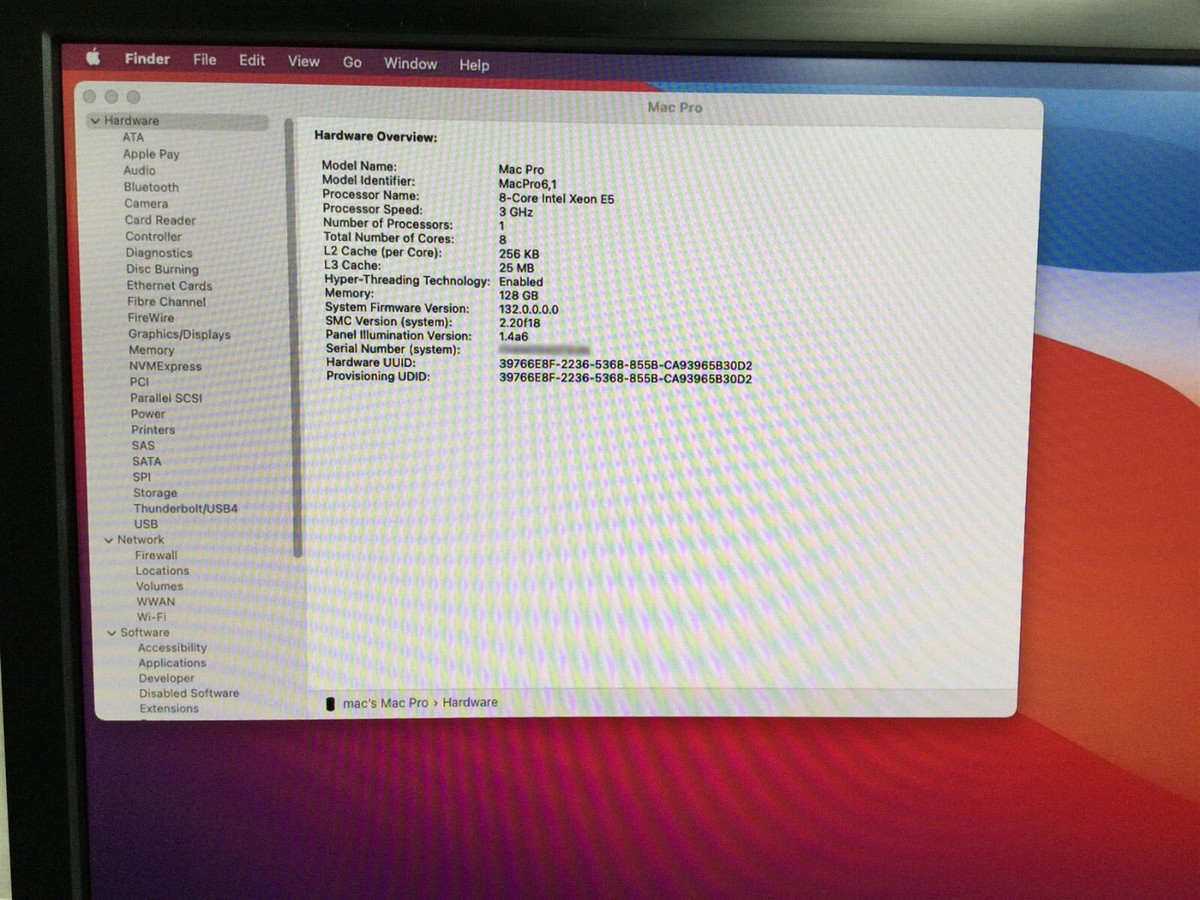1200x900 pixels.
Task: Open the Finder menu
Action: [x=147, y=58]
